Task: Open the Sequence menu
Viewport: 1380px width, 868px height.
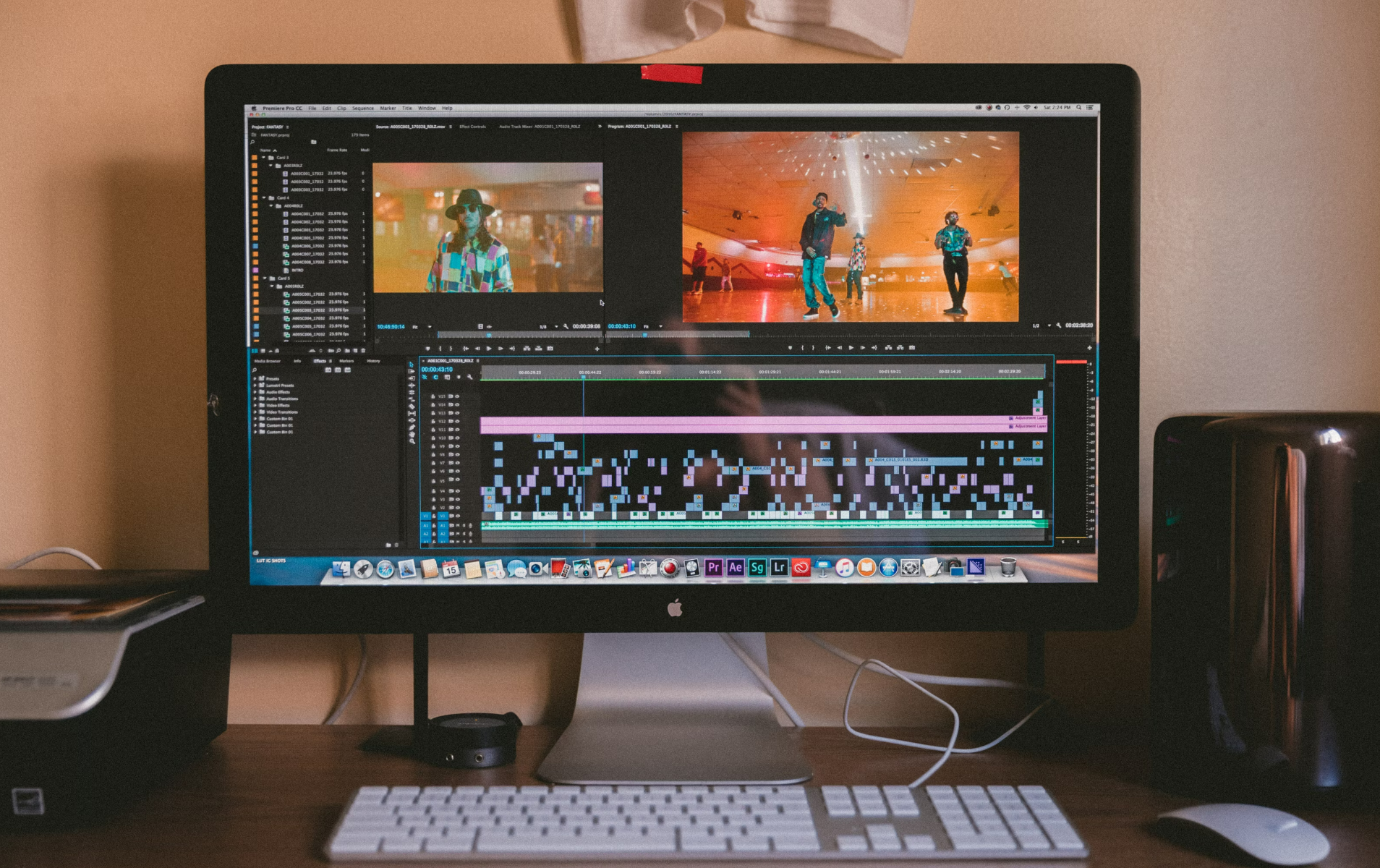Action: (x=363, y=109)
